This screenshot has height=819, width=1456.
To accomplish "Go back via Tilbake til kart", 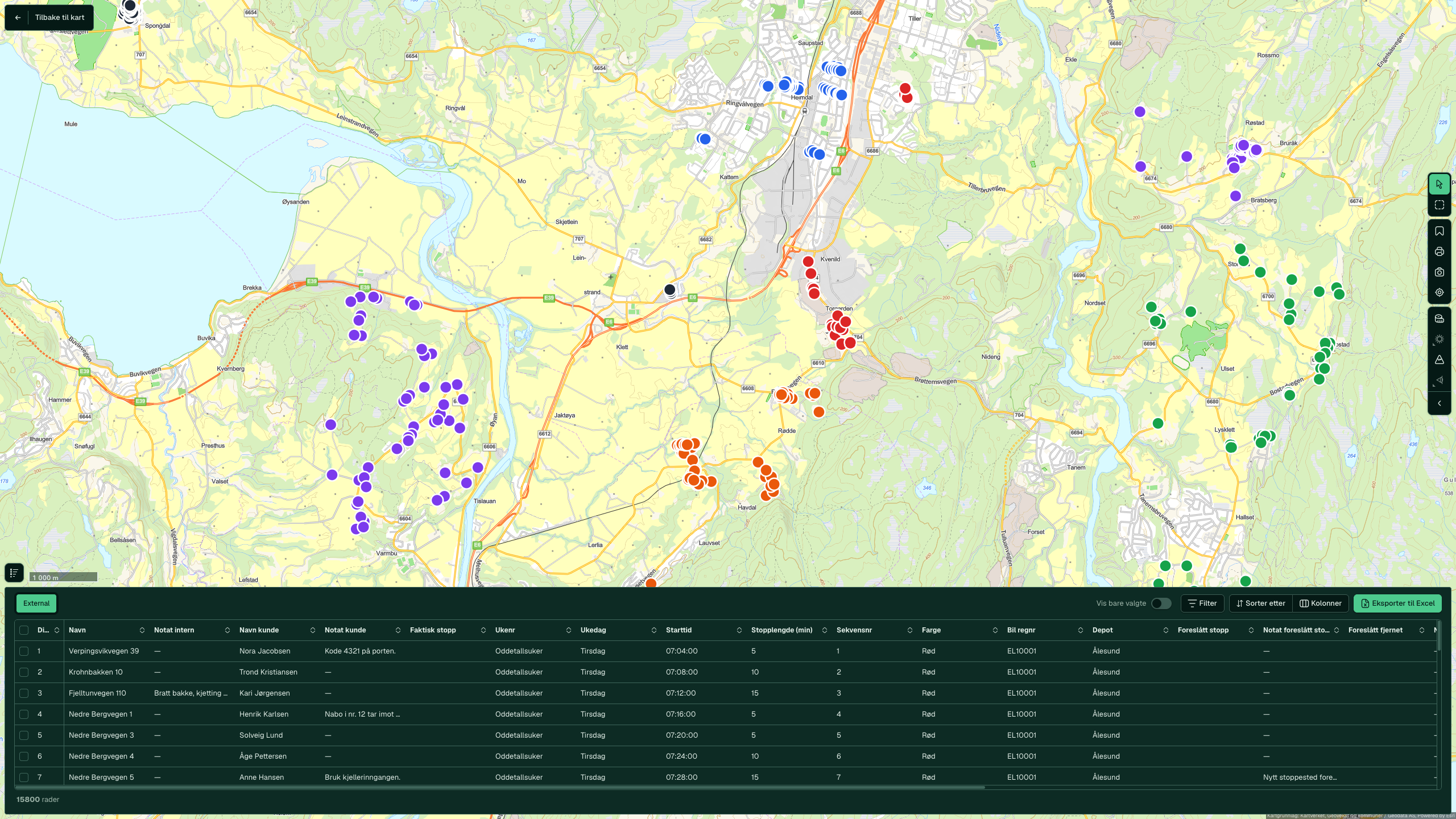I will (49, 18).
